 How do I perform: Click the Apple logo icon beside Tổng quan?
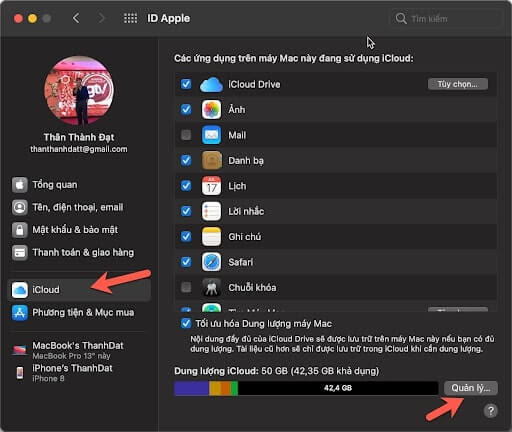[20, 185]
